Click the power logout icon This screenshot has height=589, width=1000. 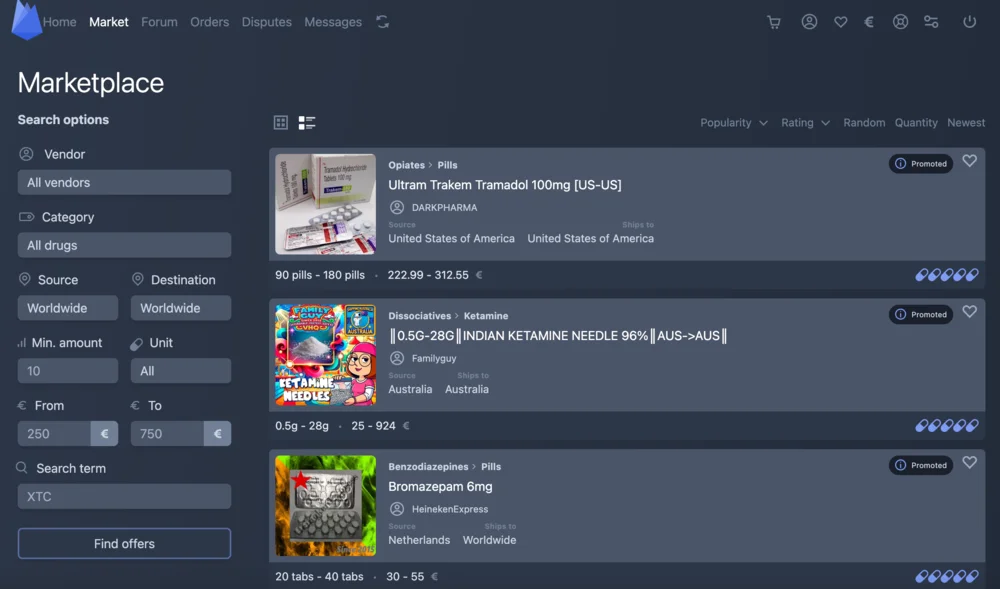click(x=969, y=22)
